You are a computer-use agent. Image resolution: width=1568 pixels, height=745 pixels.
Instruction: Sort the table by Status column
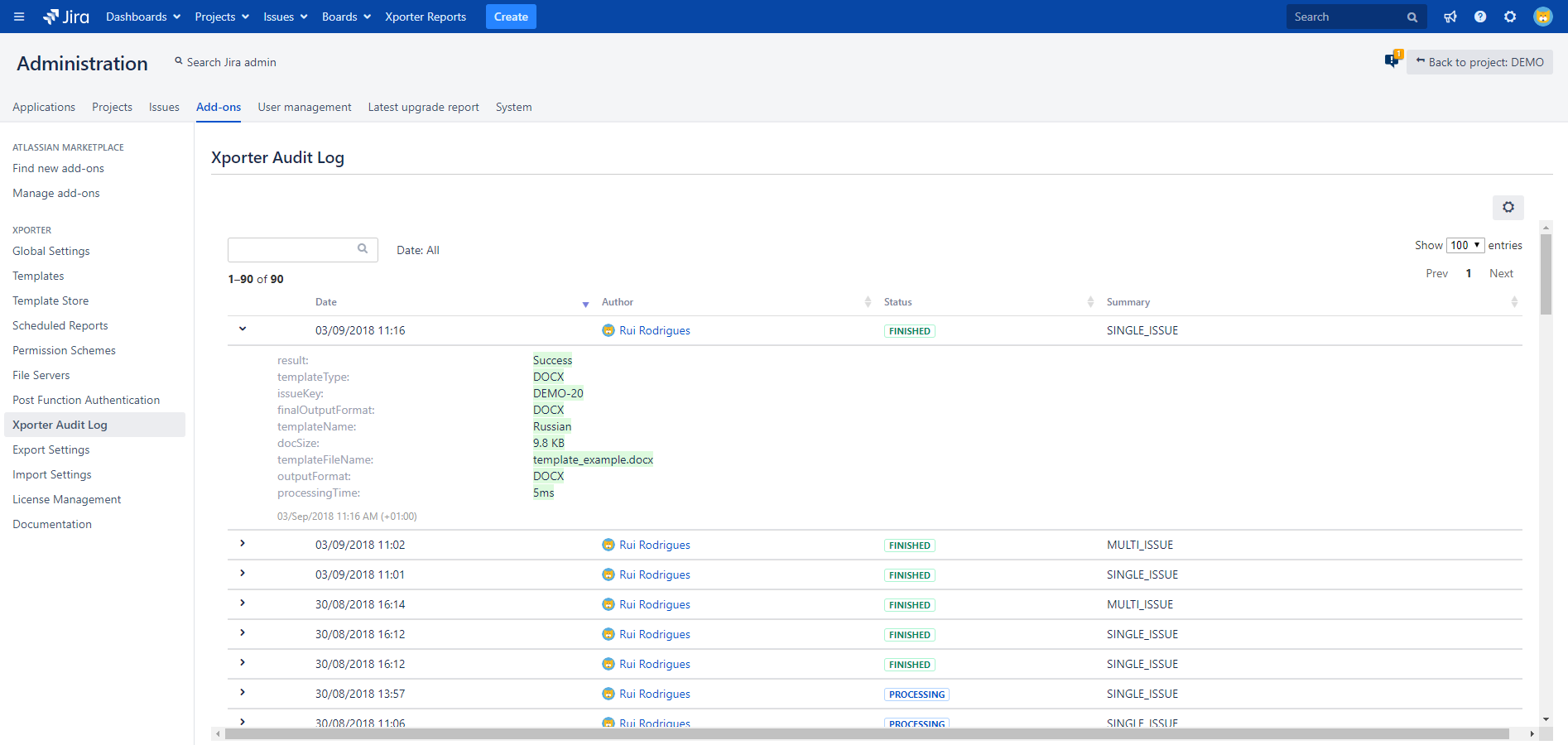pos(898,302)
